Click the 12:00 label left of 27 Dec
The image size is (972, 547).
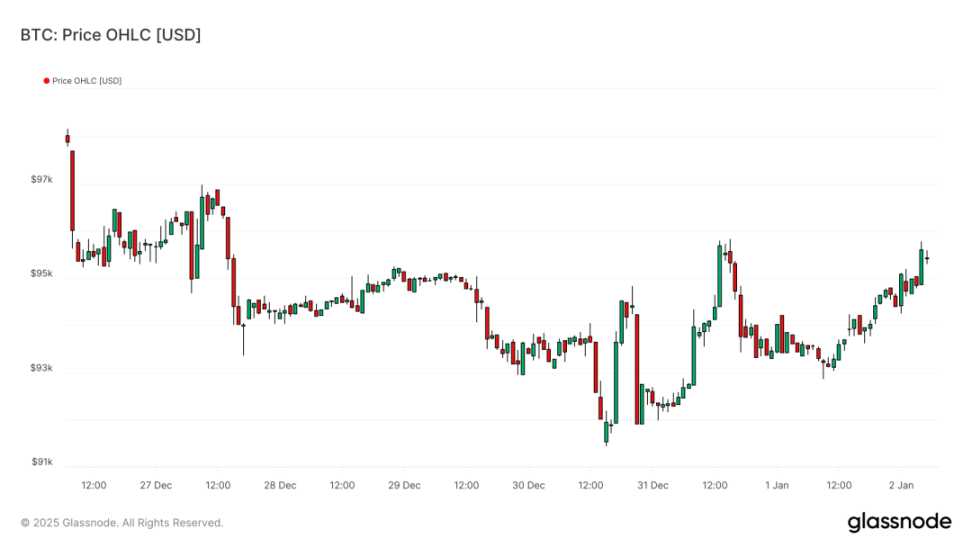[94, 485]
